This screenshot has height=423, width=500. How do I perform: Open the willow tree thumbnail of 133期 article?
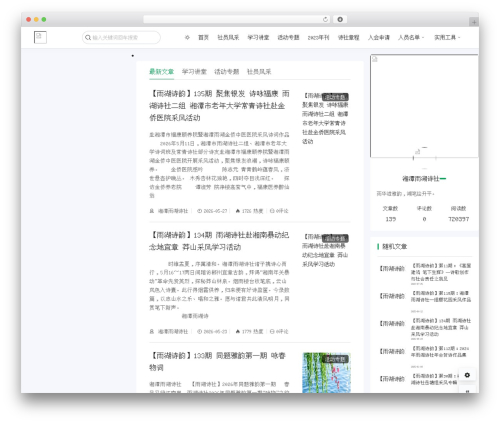326,373
